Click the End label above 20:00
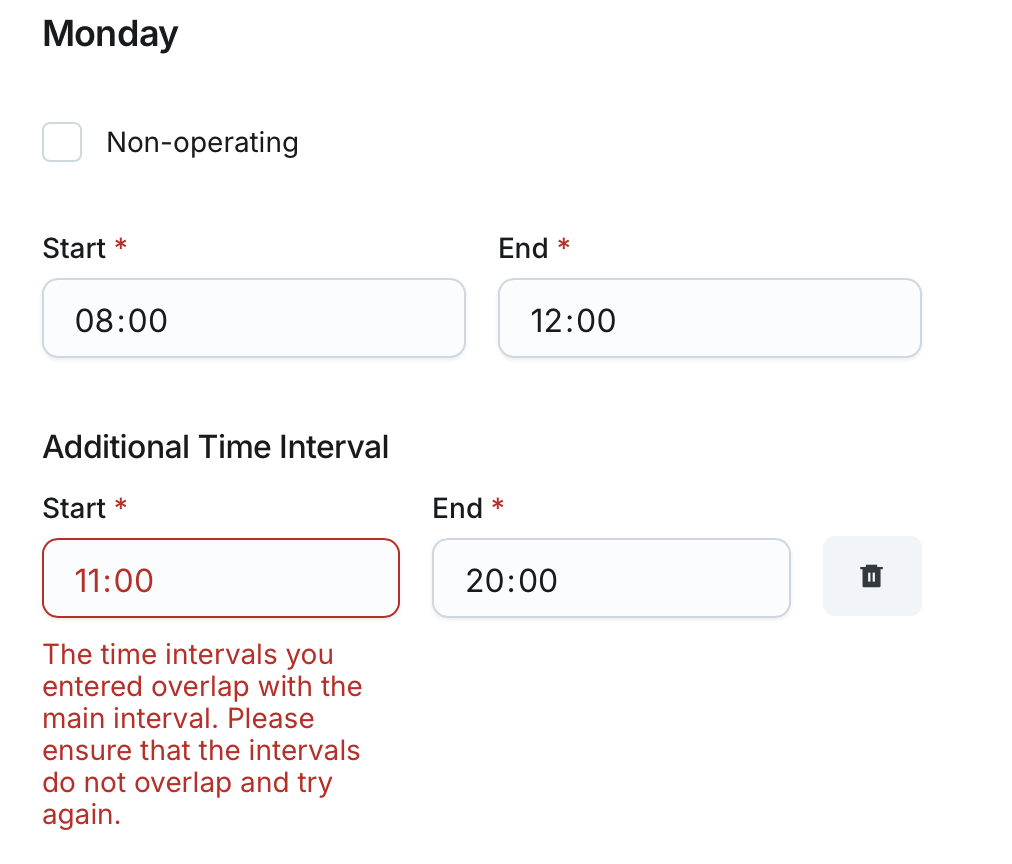 457,508
